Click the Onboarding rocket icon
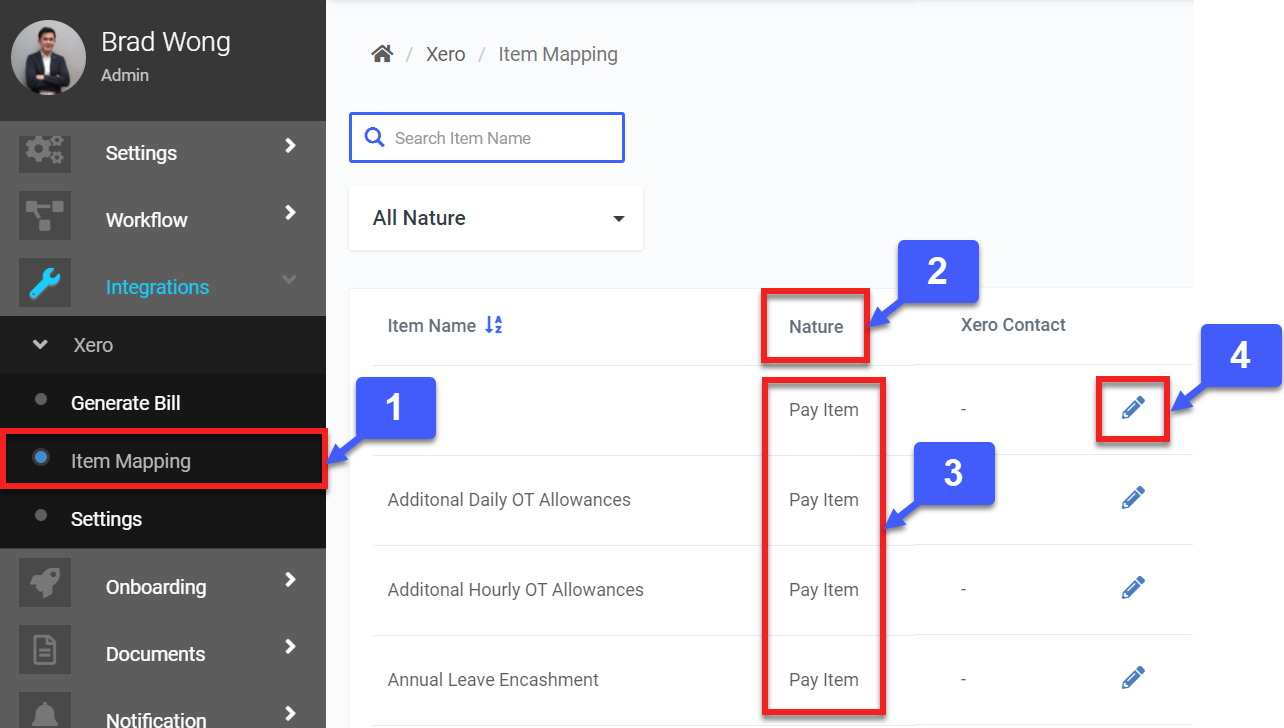1284x728 pixels. 45,585
